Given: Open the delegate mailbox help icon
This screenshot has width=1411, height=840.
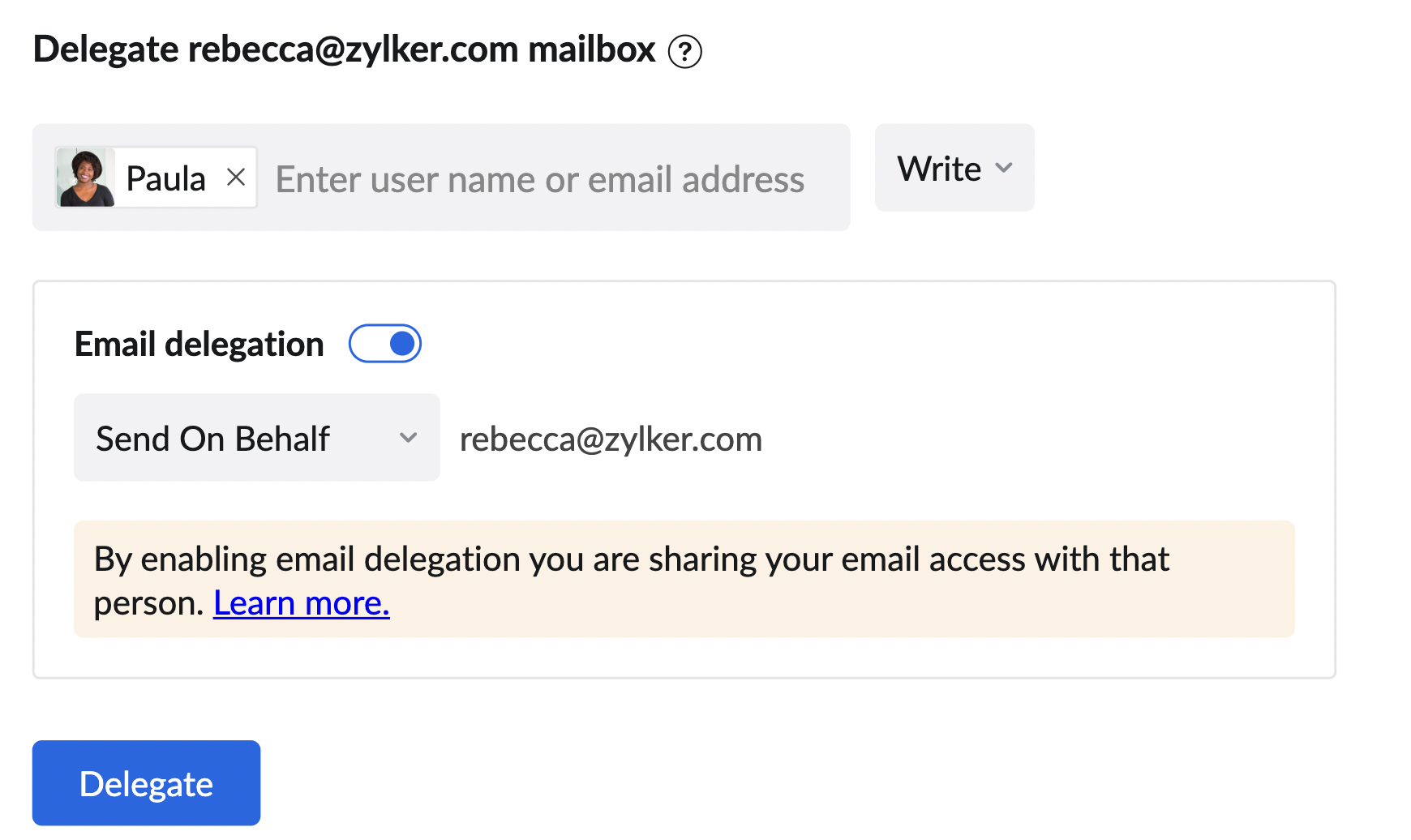Looking at the screenshot, I should point(684,52).
